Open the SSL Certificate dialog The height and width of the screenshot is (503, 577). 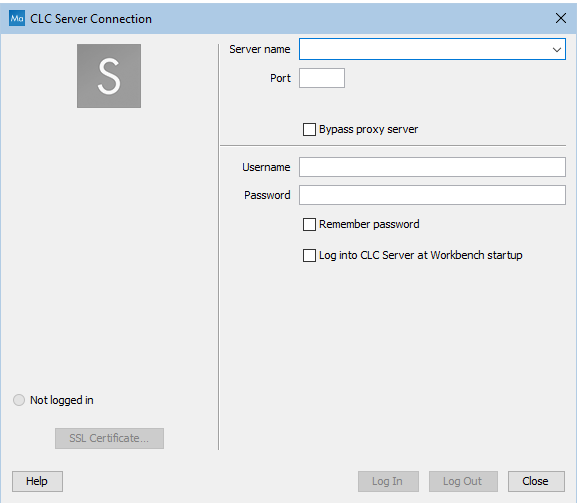(x=109, y=438)
